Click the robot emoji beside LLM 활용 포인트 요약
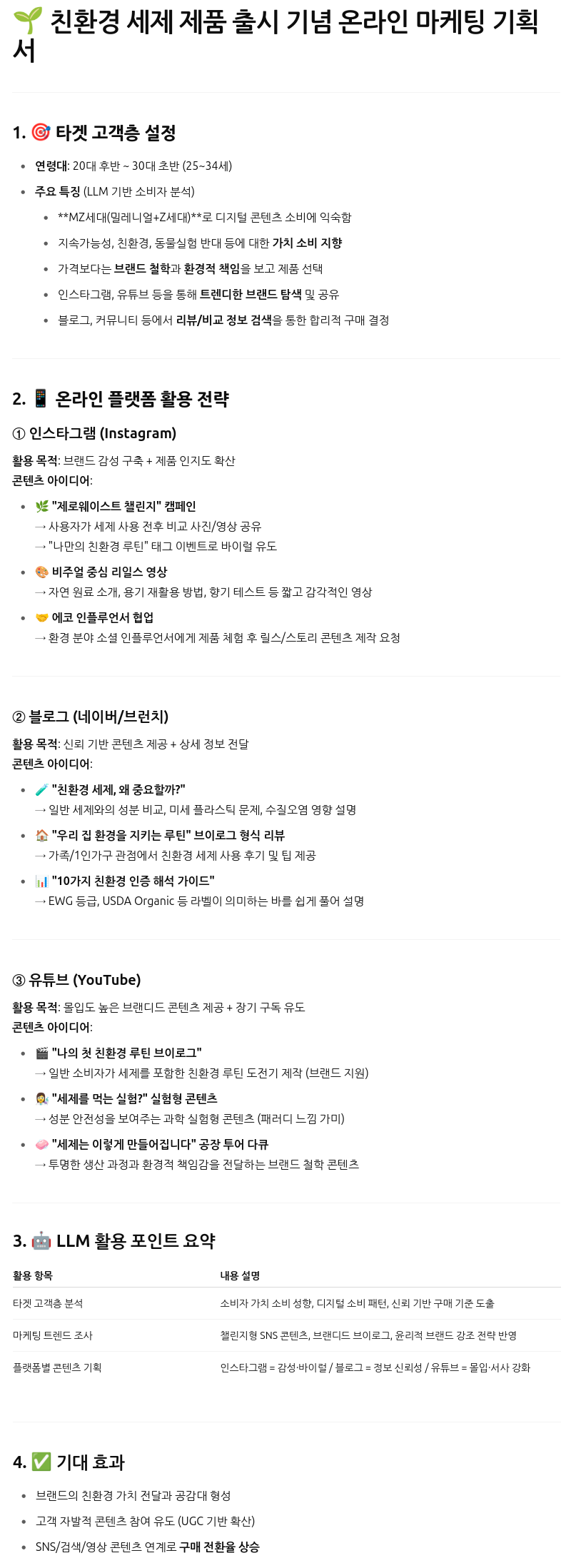The width and height of the screenshot is (571, 1568). coord(41,1240)
